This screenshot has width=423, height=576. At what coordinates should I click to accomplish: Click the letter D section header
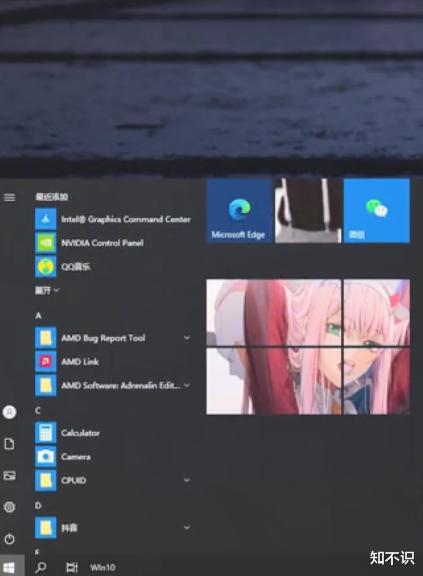38,506
